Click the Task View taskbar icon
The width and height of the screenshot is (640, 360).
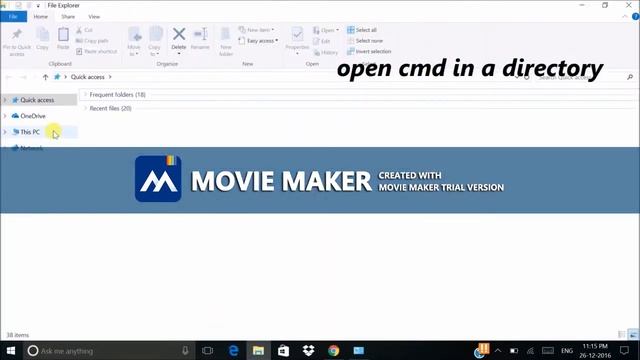point(207,351)
